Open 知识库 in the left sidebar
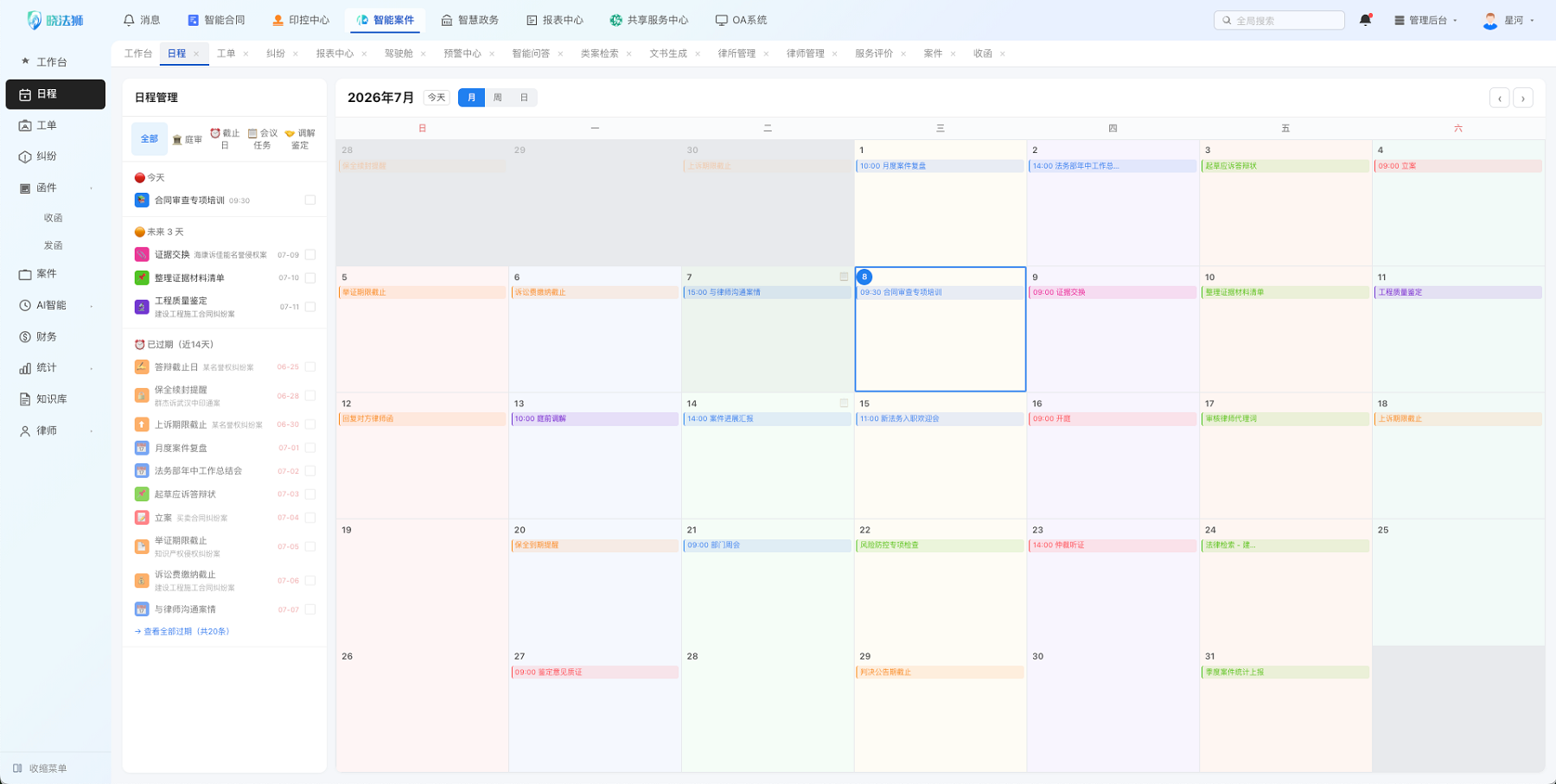This screenshot has width=1556, height=784. coord(55,398)
